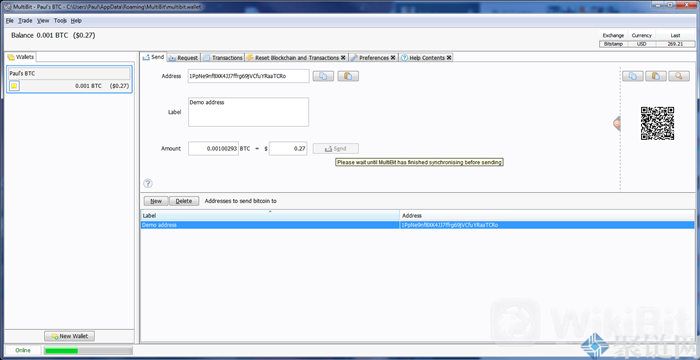The width and height of the screenshot is (700, 360).
Task: Copy the send address to clipboard
Action: point(323,76)
